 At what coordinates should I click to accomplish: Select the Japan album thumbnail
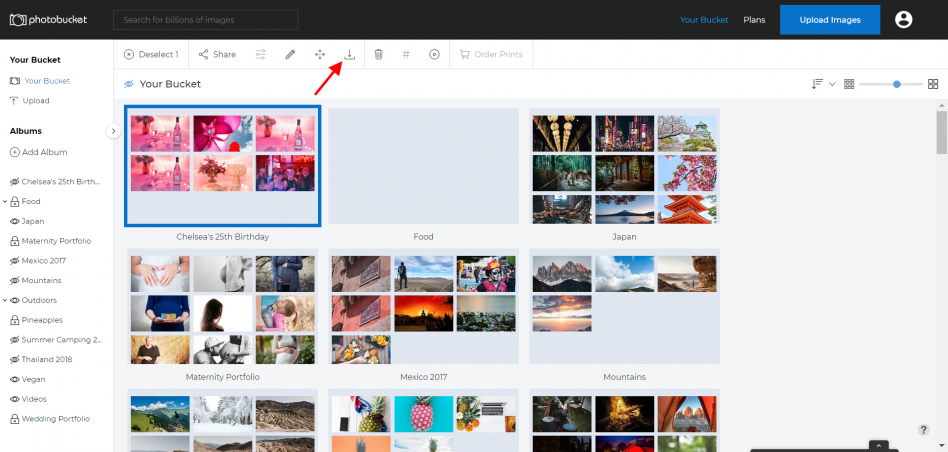click(x=625, y=166)
